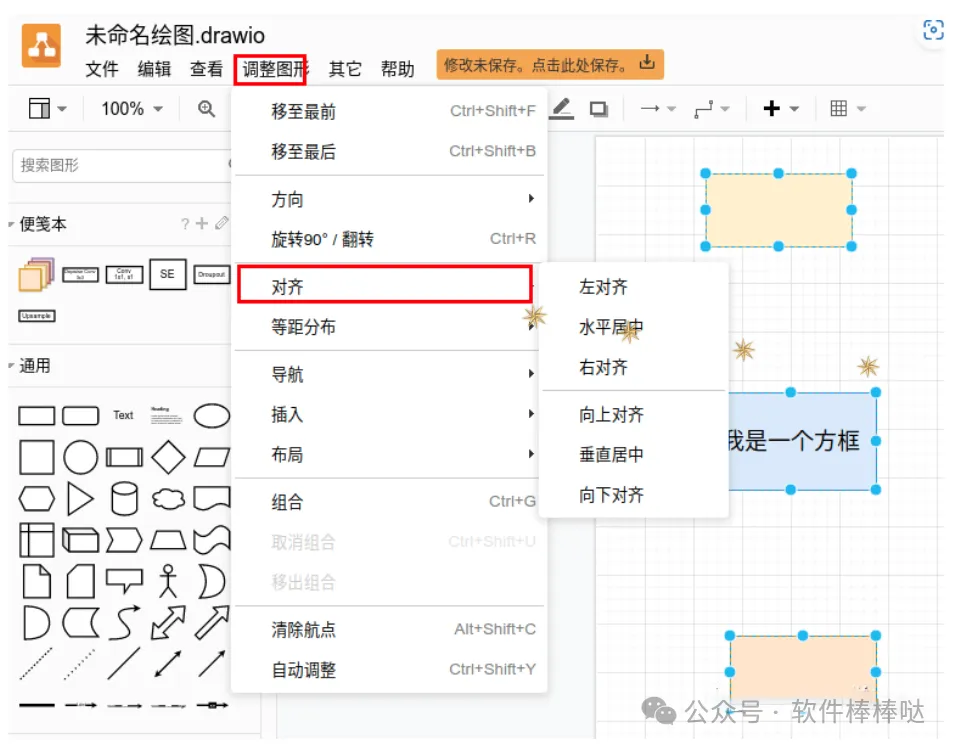955x750 pixels.
Task: Select the callout speech bubble shape
Action: [x=124, y=581]
